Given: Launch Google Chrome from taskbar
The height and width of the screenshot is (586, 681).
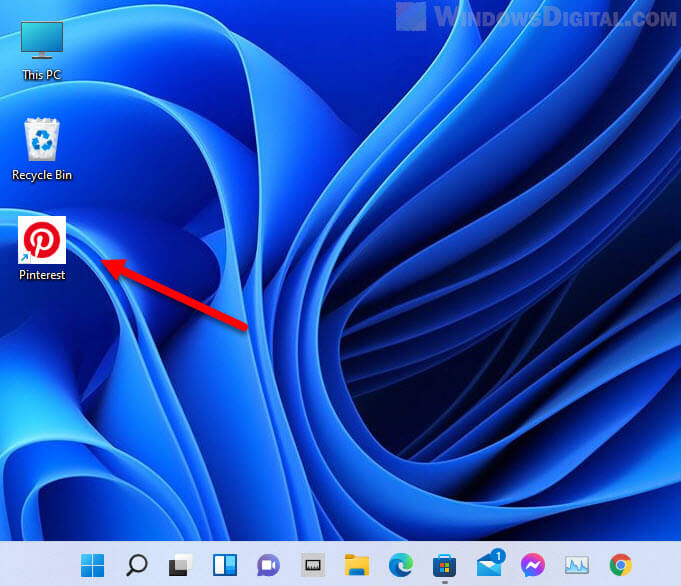Looking at the screenshot, I should pyautogui.click(x=621, y=565).
